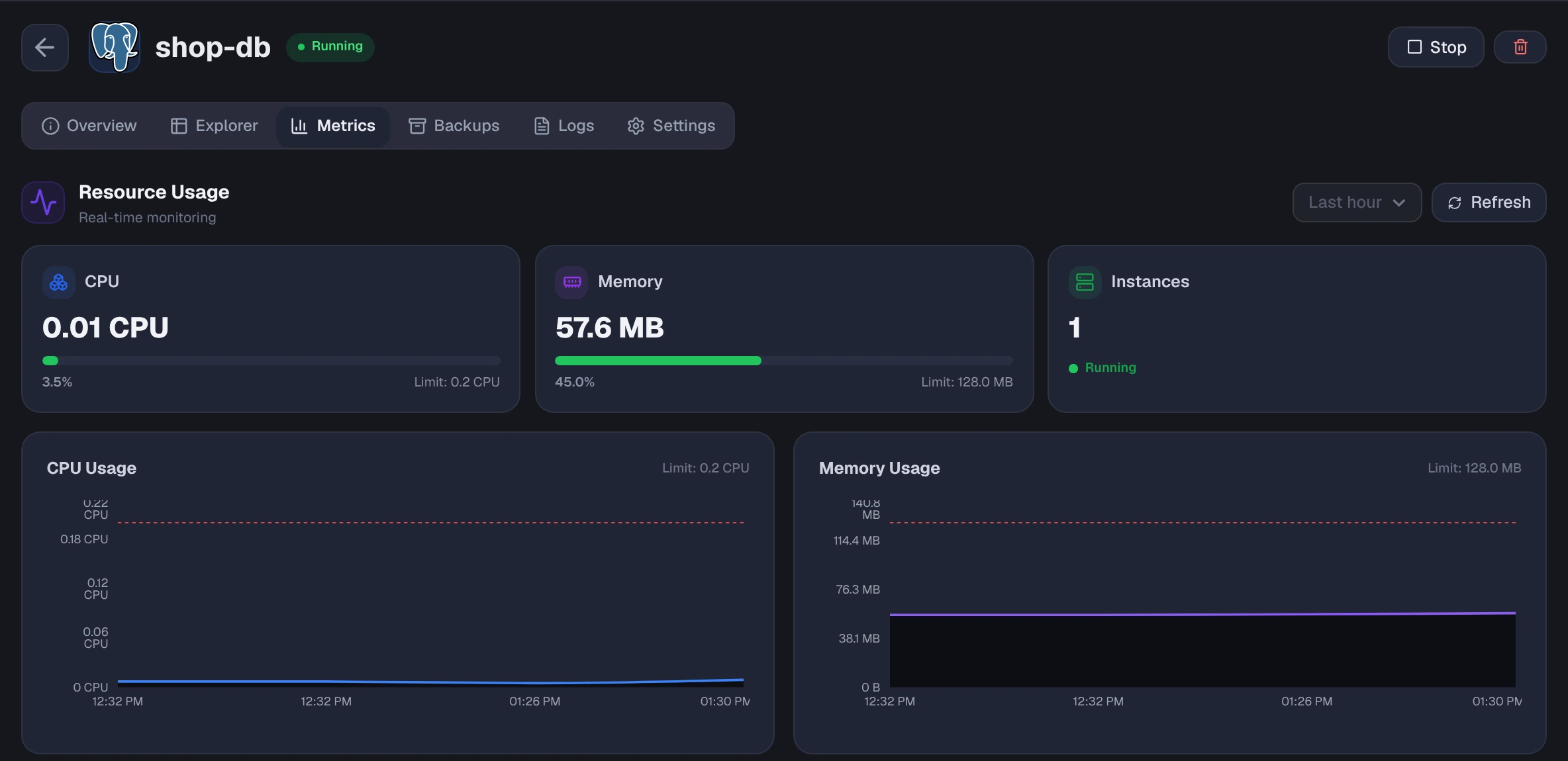Image resolution: width=1568 pixels, height=761 pixels.
Task: Click the 01:26 PM label on CPU chart
Action: coord(534,701)
